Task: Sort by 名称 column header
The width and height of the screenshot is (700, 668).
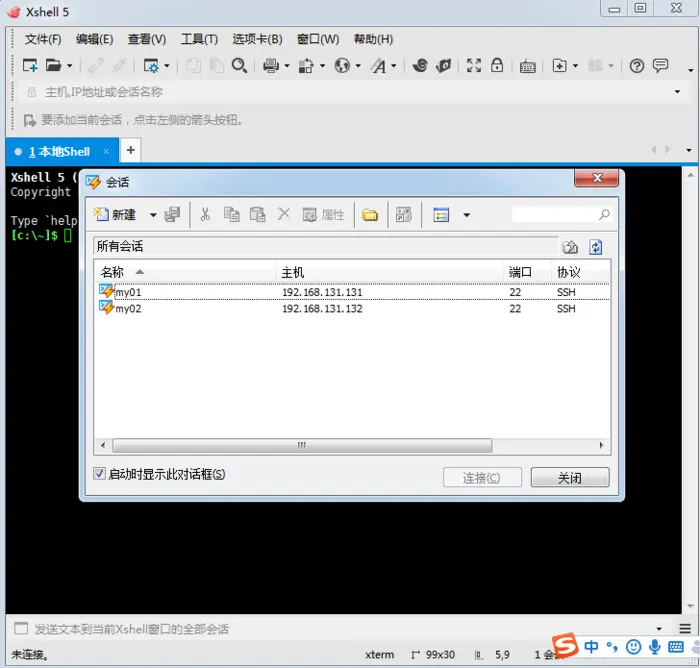Action: click(x=185, y=272)
